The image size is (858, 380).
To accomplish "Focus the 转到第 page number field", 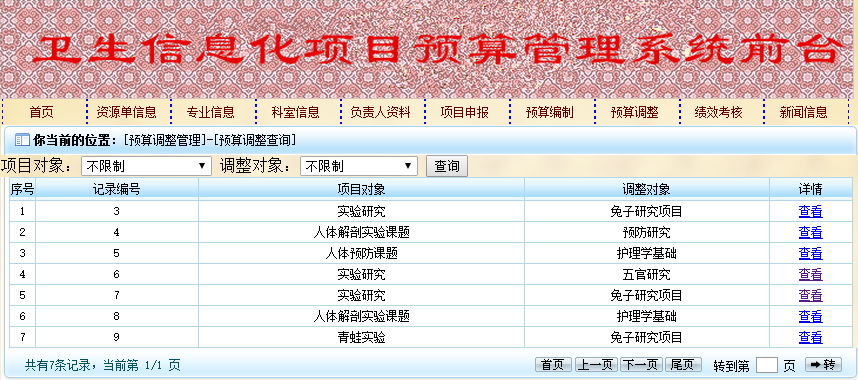I will pyautogui.click(x=767, y=365).
